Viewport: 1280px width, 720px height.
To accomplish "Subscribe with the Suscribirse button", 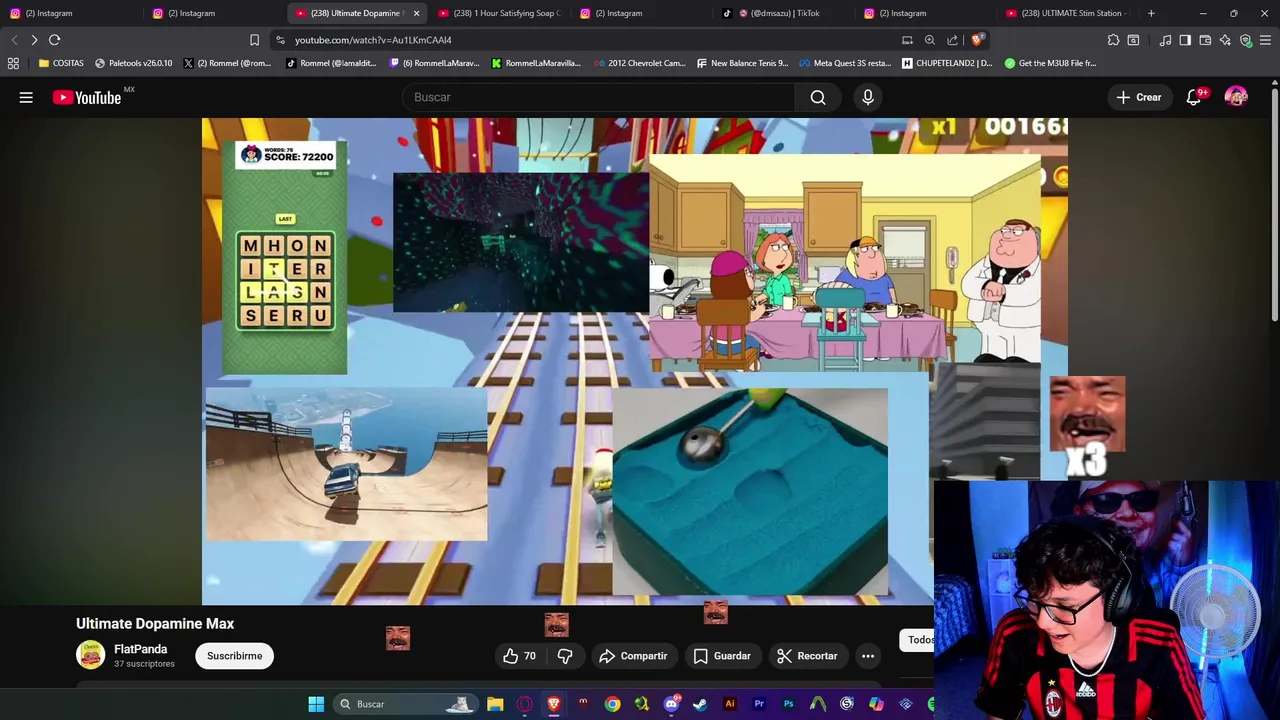I will (235, 656).
